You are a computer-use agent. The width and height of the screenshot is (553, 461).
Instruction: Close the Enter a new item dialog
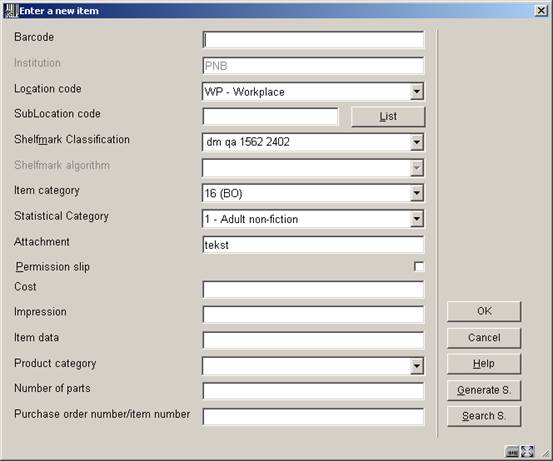click(541, 11)
